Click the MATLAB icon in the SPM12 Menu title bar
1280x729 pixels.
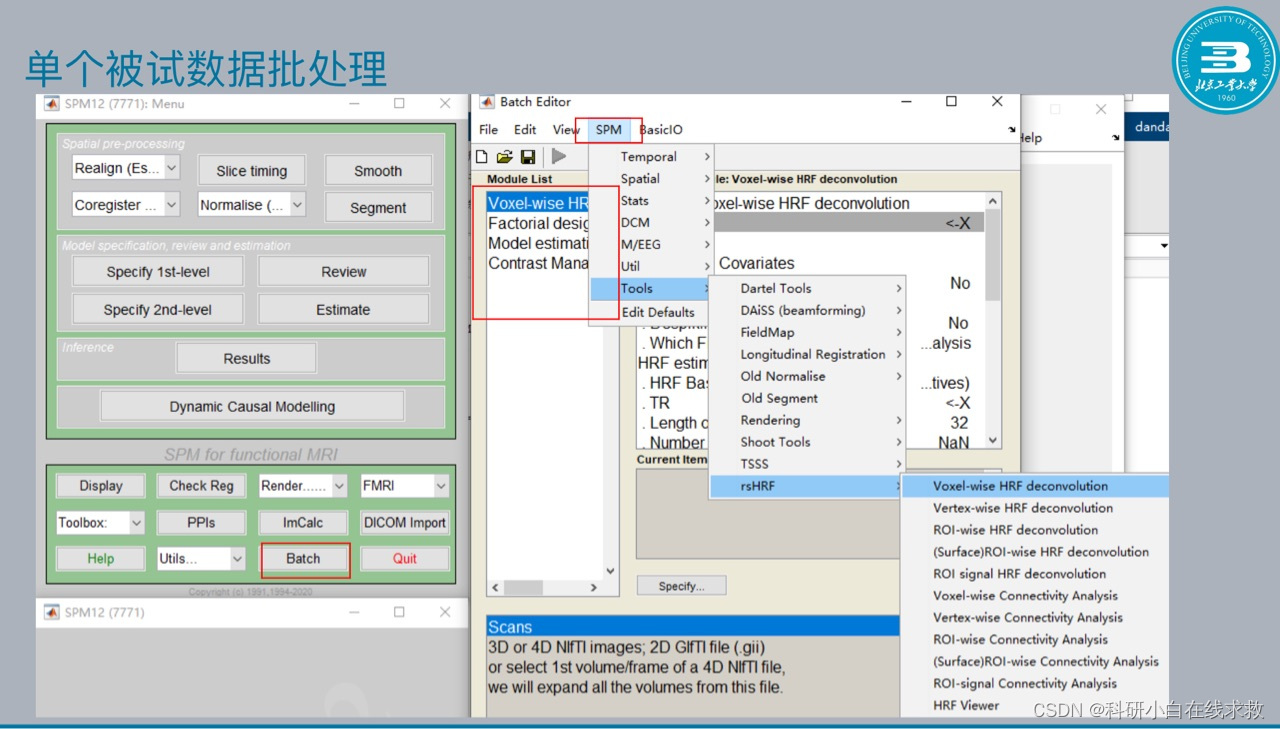(52, 104)
